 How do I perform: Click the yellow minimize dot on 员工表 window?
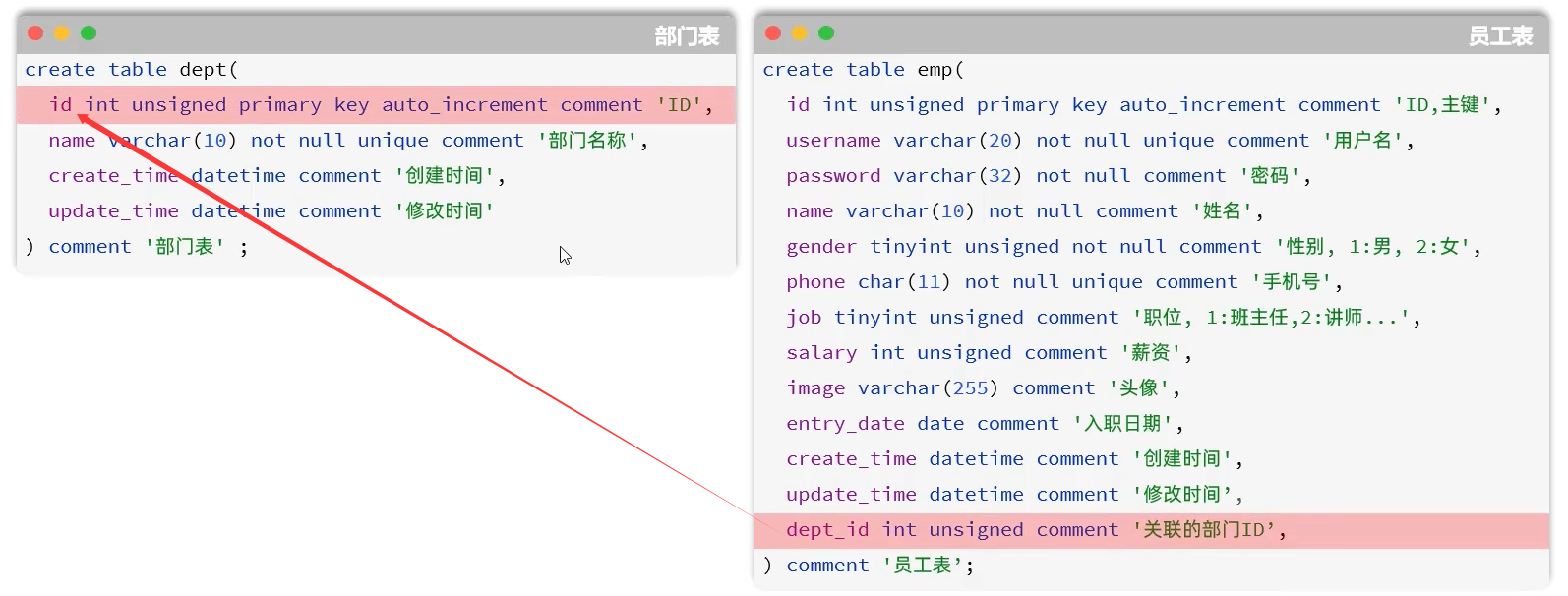pos(800,33)
